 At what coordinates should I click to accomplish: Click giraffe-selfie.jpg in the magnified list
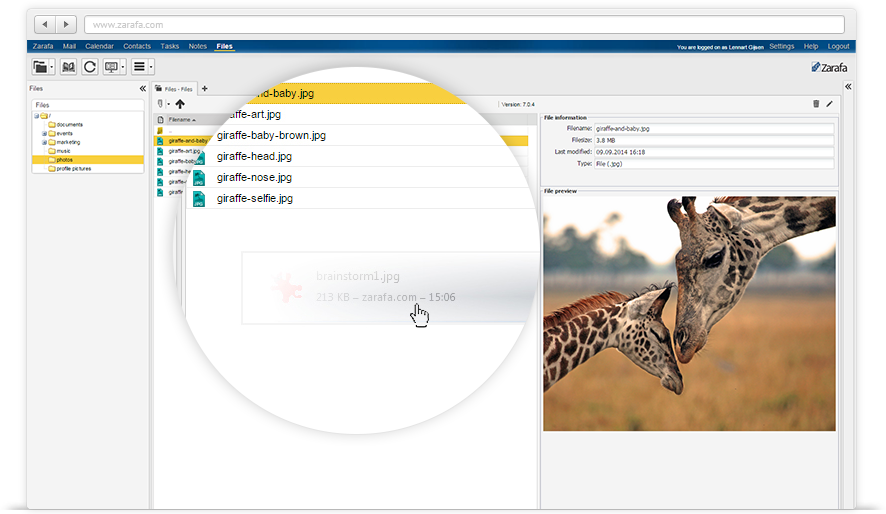click(255, 198)
